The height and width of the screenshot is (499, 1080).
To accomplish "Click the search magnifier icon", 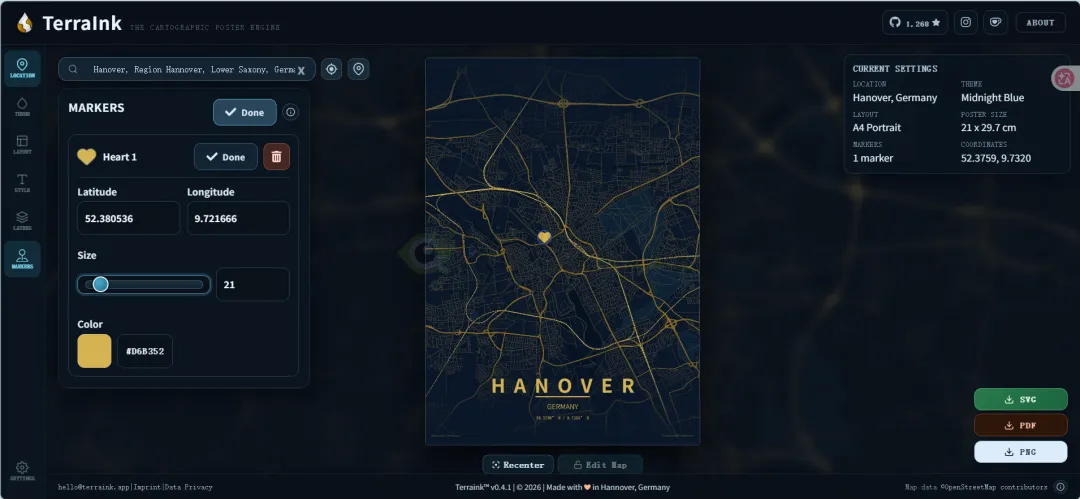I will (x=73, y=69).
